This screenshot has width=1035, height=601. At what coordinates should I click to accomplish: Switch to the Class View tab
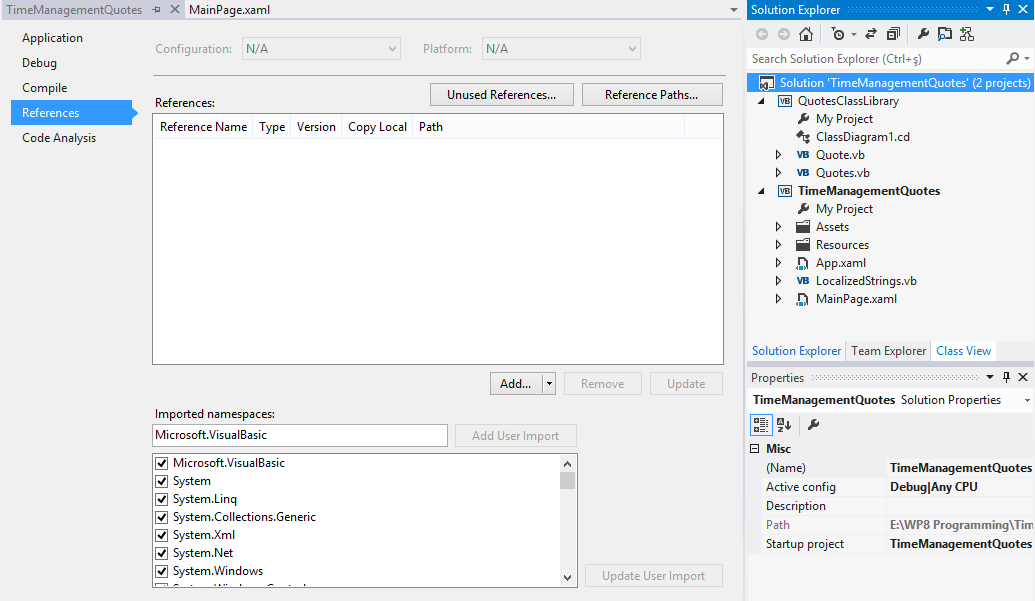pyautogui.click(x=964, y=351)
